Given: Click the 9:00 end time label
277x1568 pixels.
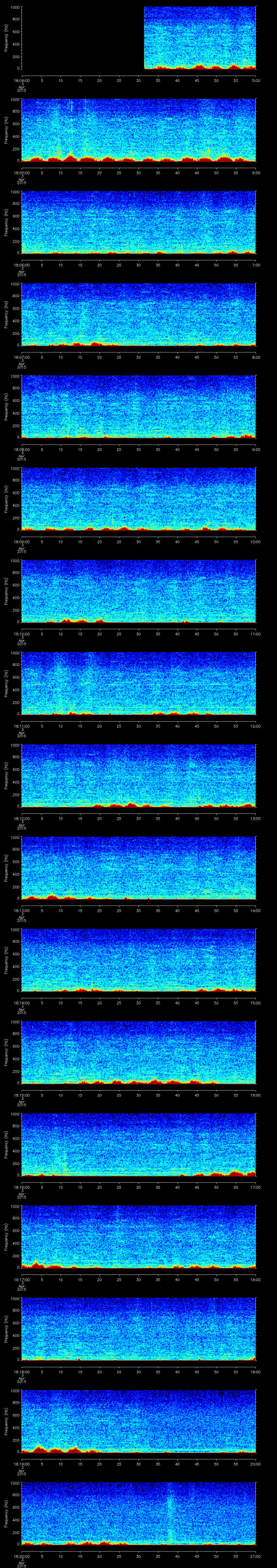Looking at the screenshot, I should [x=256, y=449].
